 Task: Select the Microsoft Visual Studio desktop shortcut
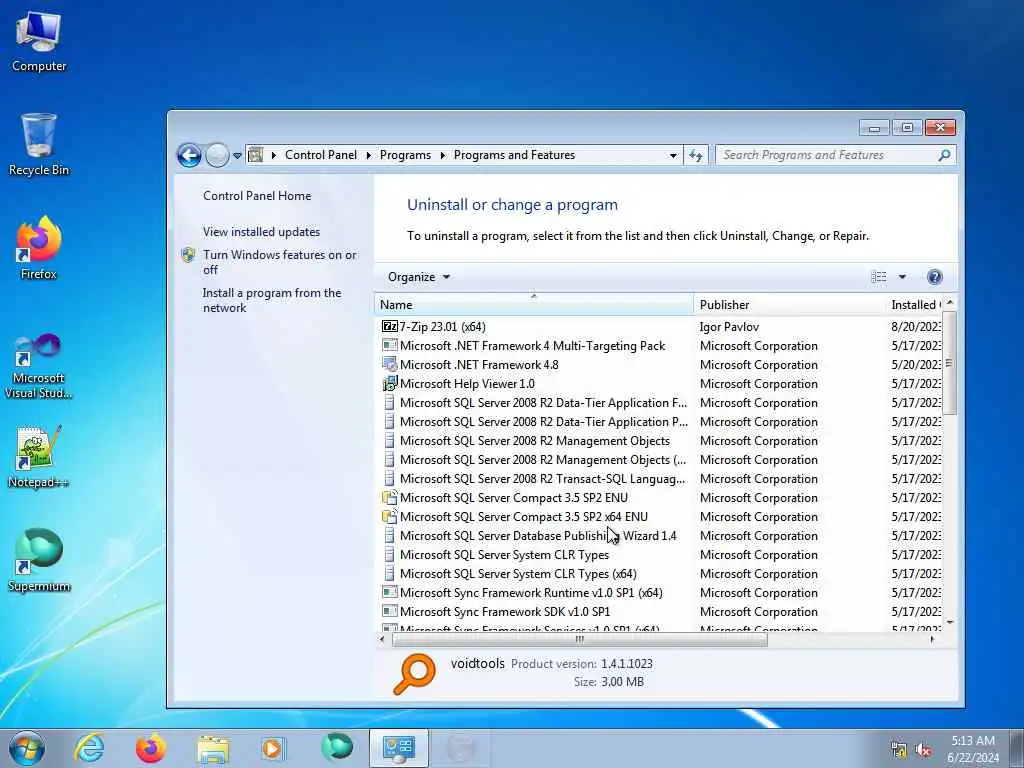pos(39,366)
